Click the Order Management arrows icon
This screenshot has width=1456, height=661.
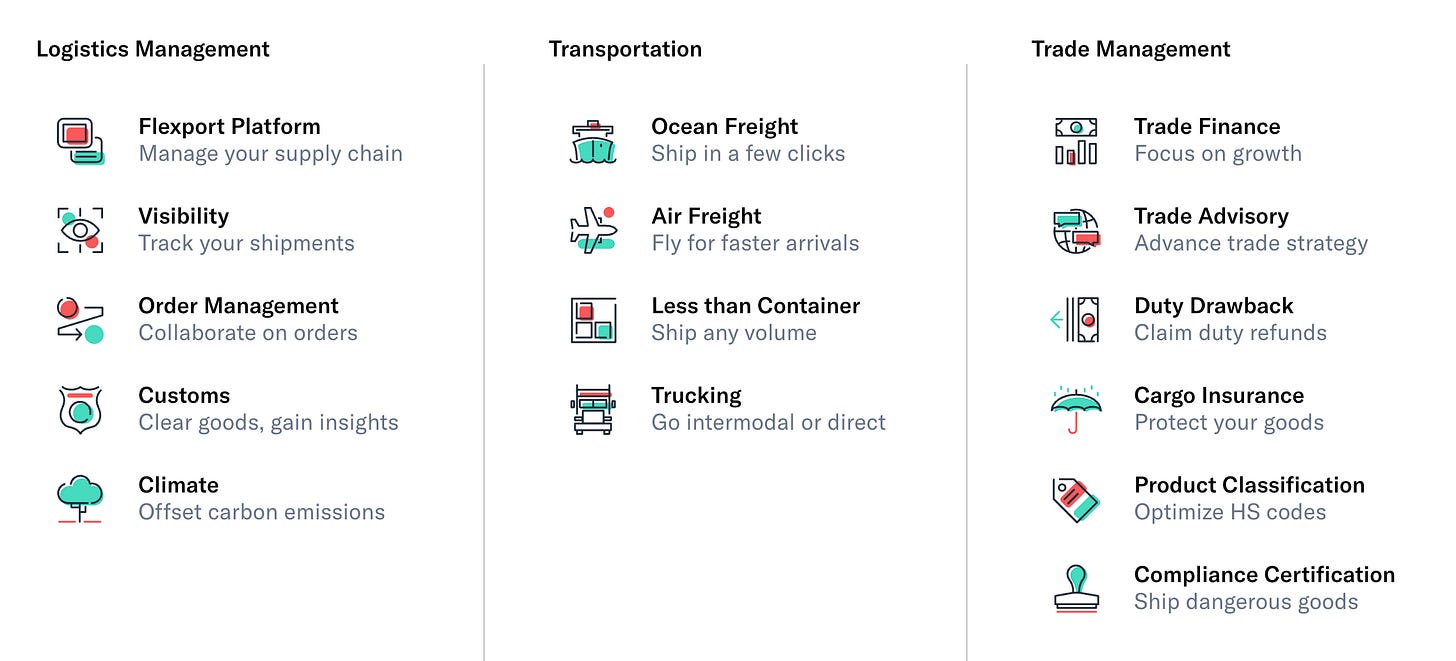(80, 320)
